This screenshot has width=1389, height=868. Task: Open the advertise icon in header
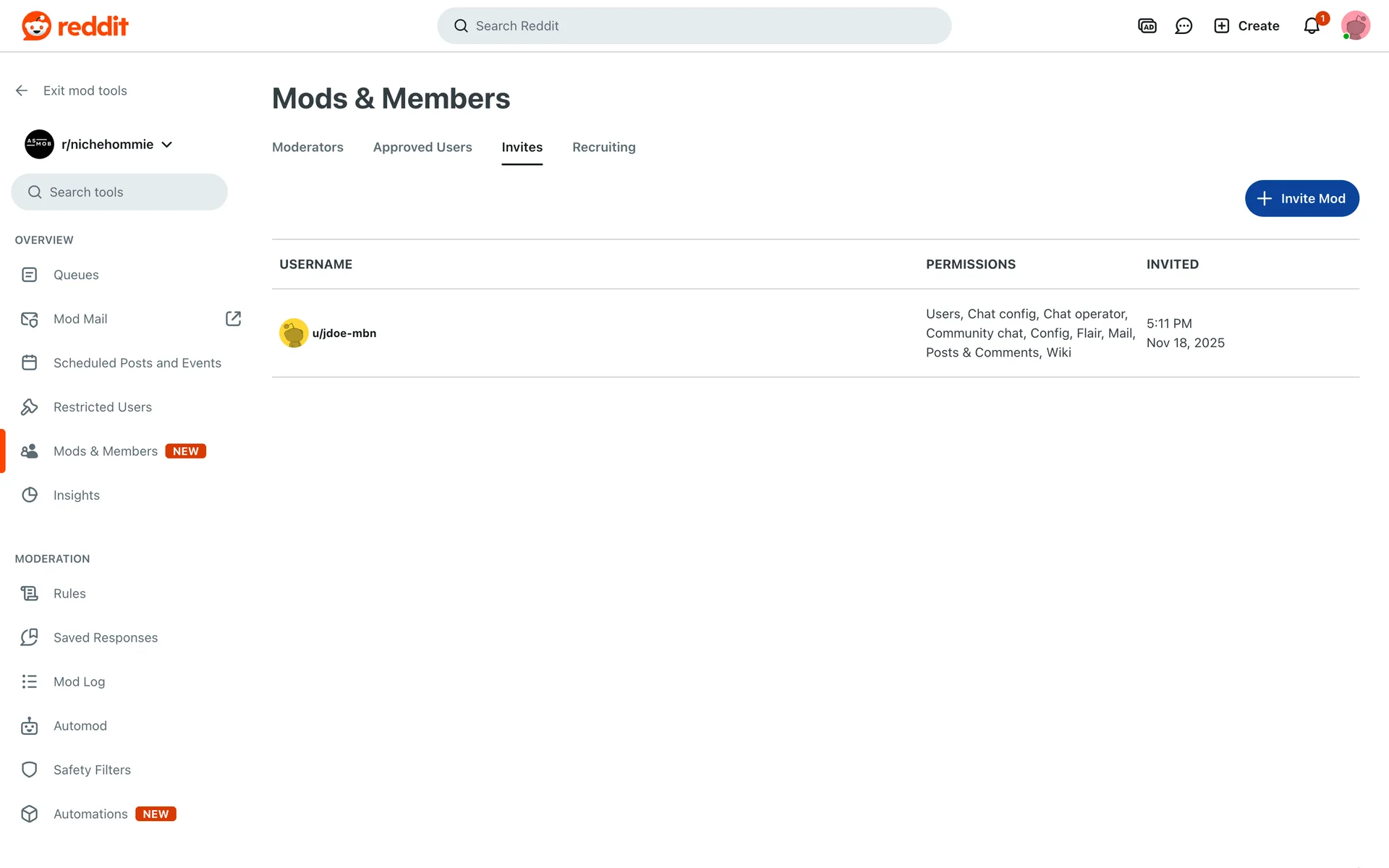tap(1147, 26)
